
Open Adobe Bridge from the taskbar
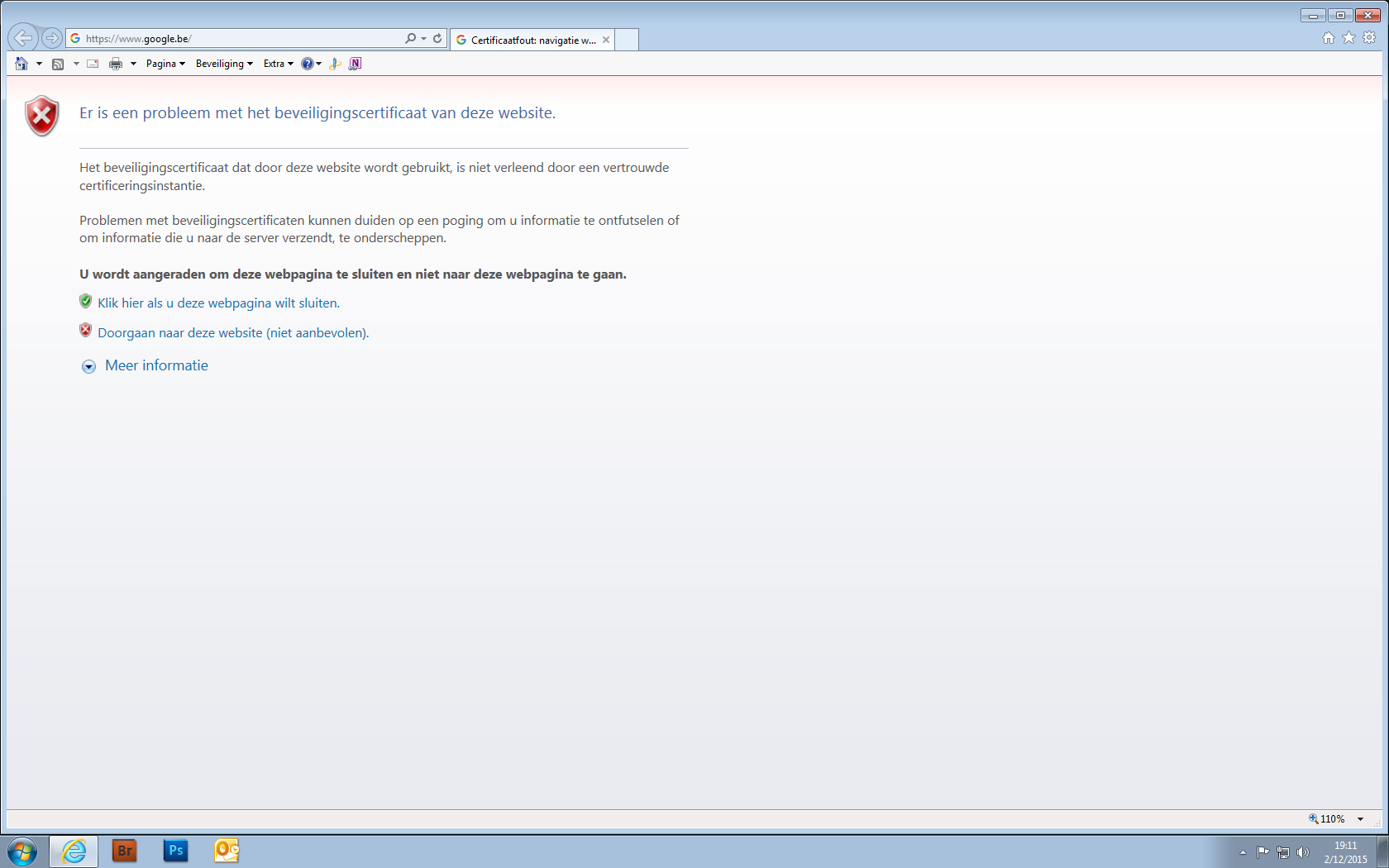click(124, 851)
